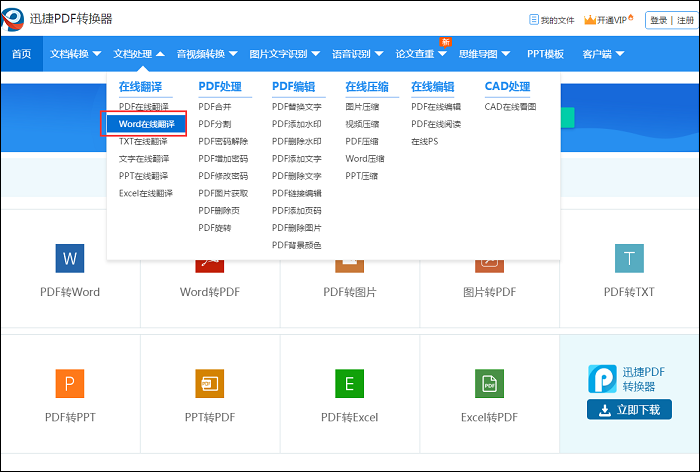Screen dimensions: 700x472
Task: Choose PDF修改密码 from the menu
Action: point(223,176)
